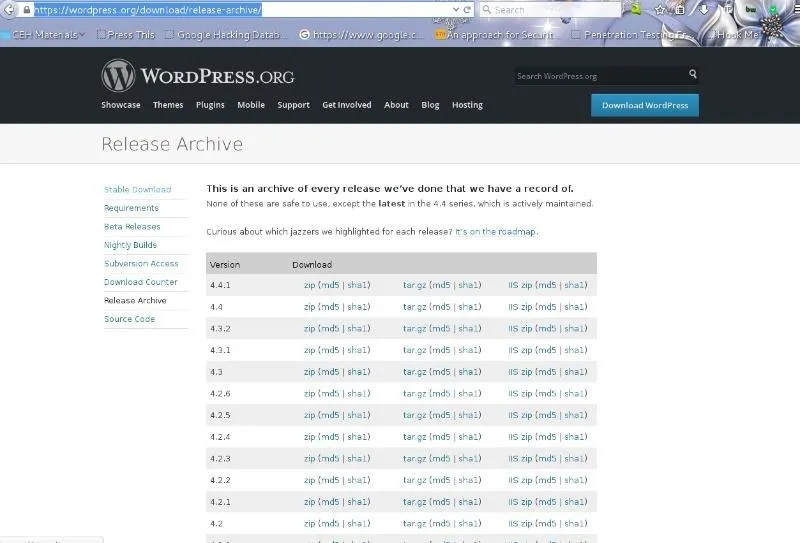Download the zip for version 4.2

[309, 524]
